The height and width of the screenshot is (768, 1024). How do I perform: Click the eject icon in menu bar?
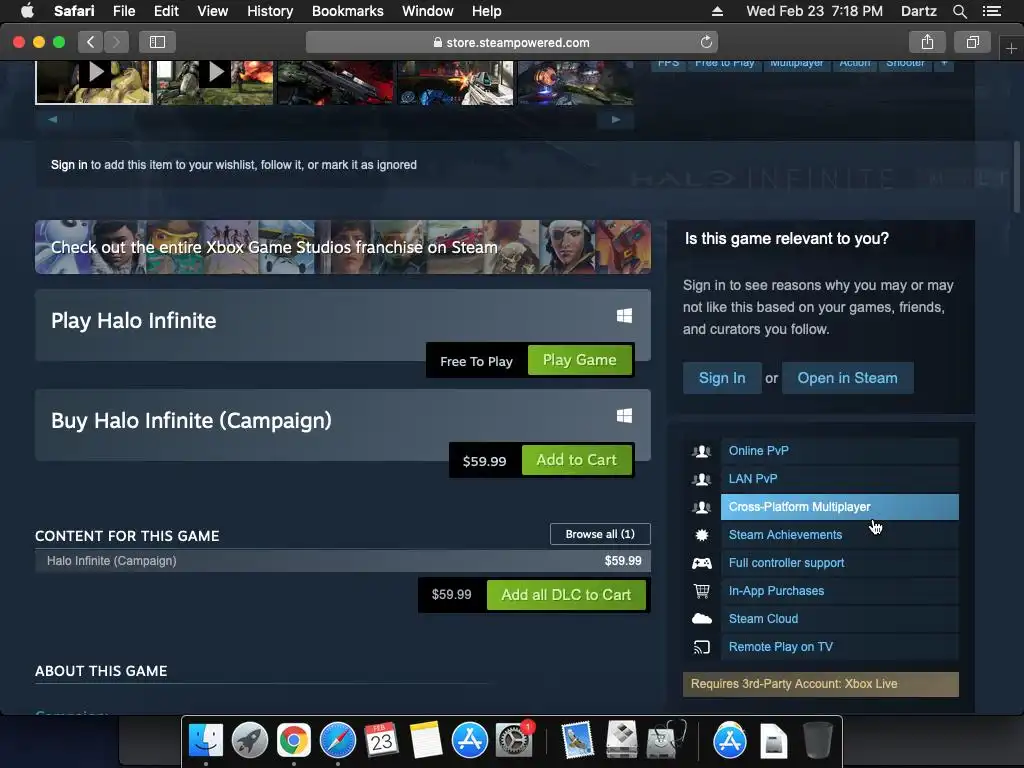coord(717,11)
